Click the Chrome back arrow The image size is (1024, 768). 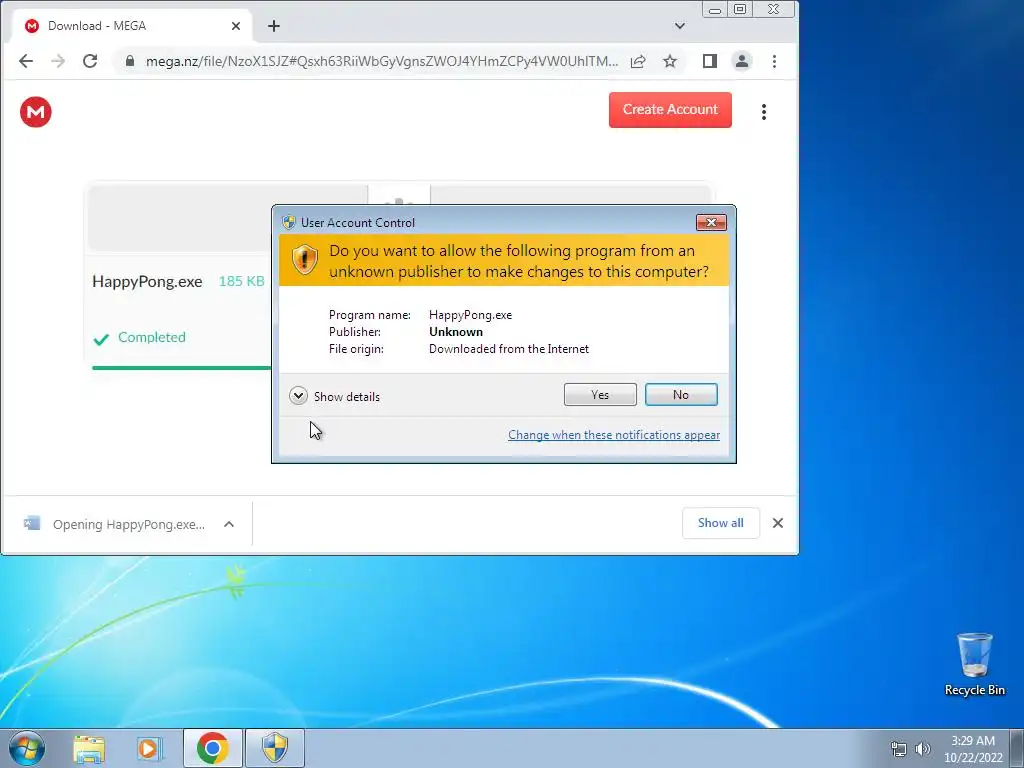tap(25, 61)
